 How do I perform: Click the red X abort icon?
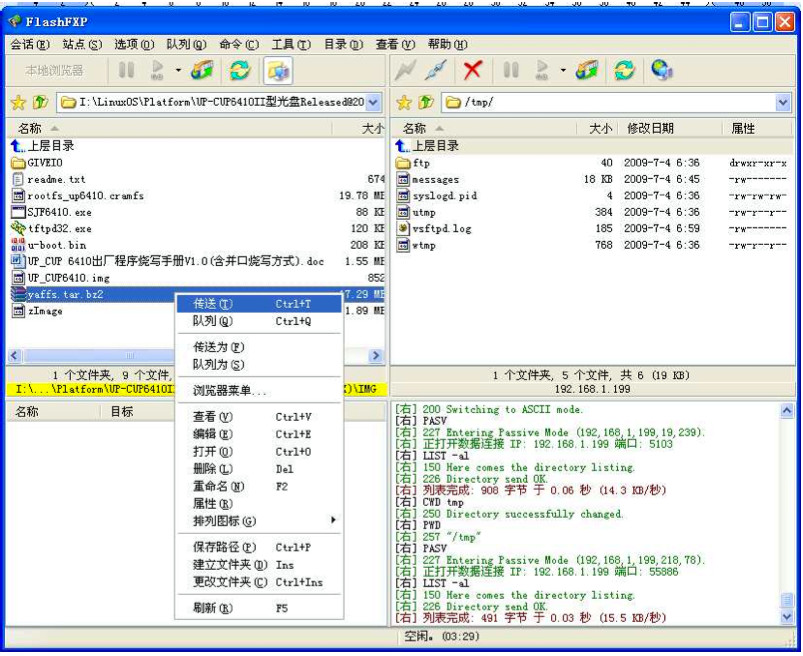point(472,70)
